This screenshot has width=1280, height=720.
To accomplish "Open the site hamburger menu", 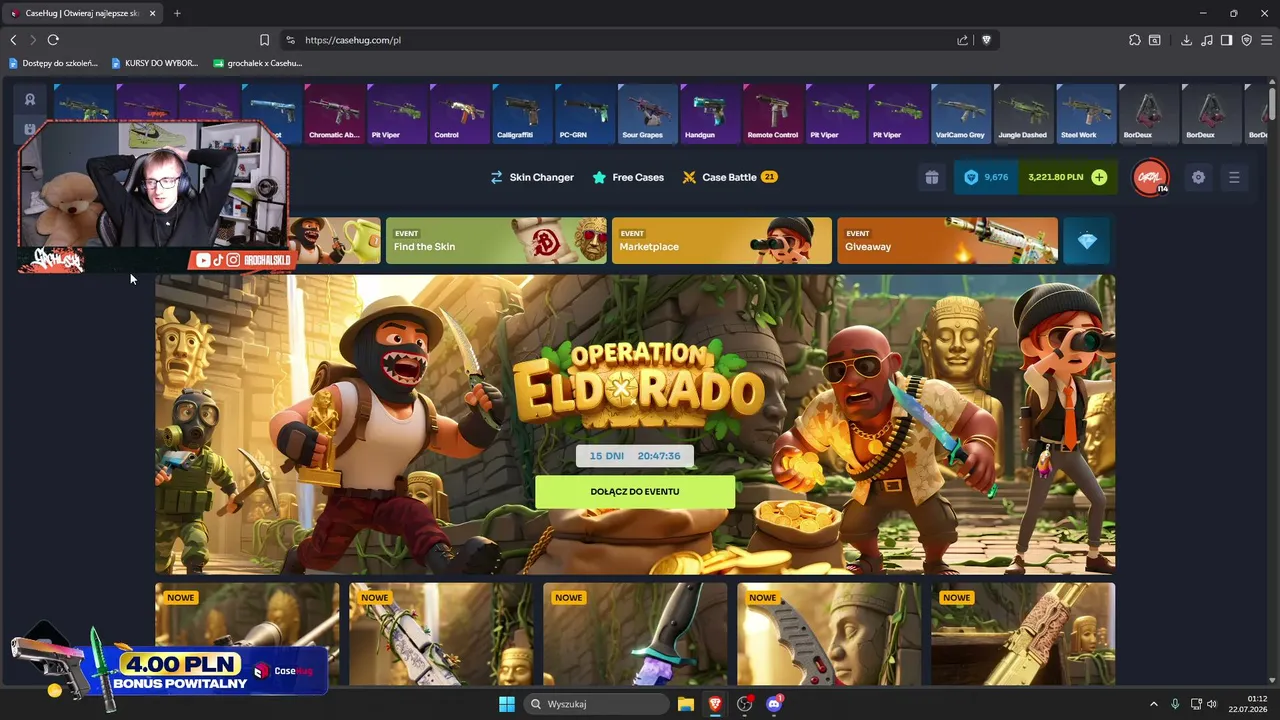I will point(1234,177).
